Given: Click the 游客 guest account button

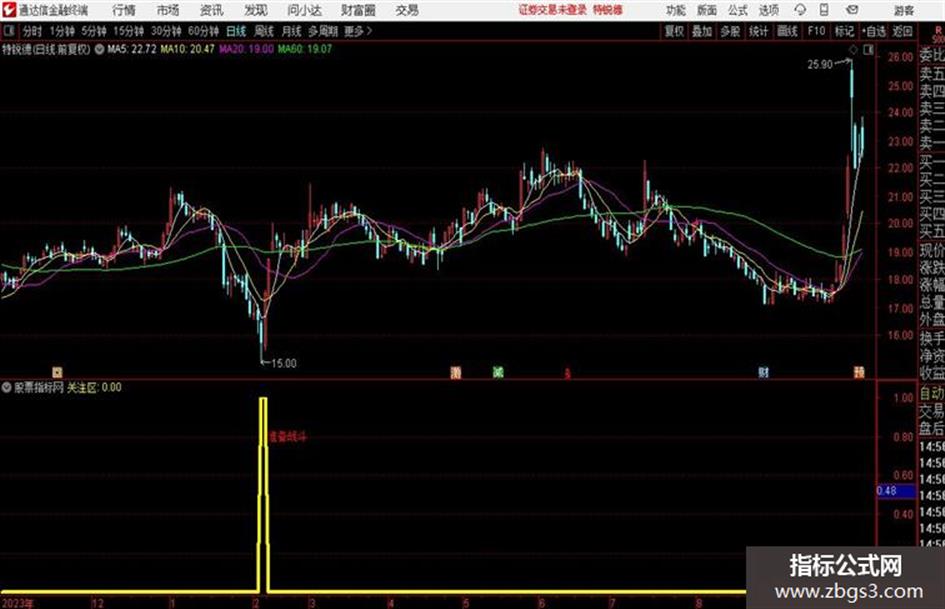Looking at the screenshot, I should pyautogui.click(x=903, y=10).
